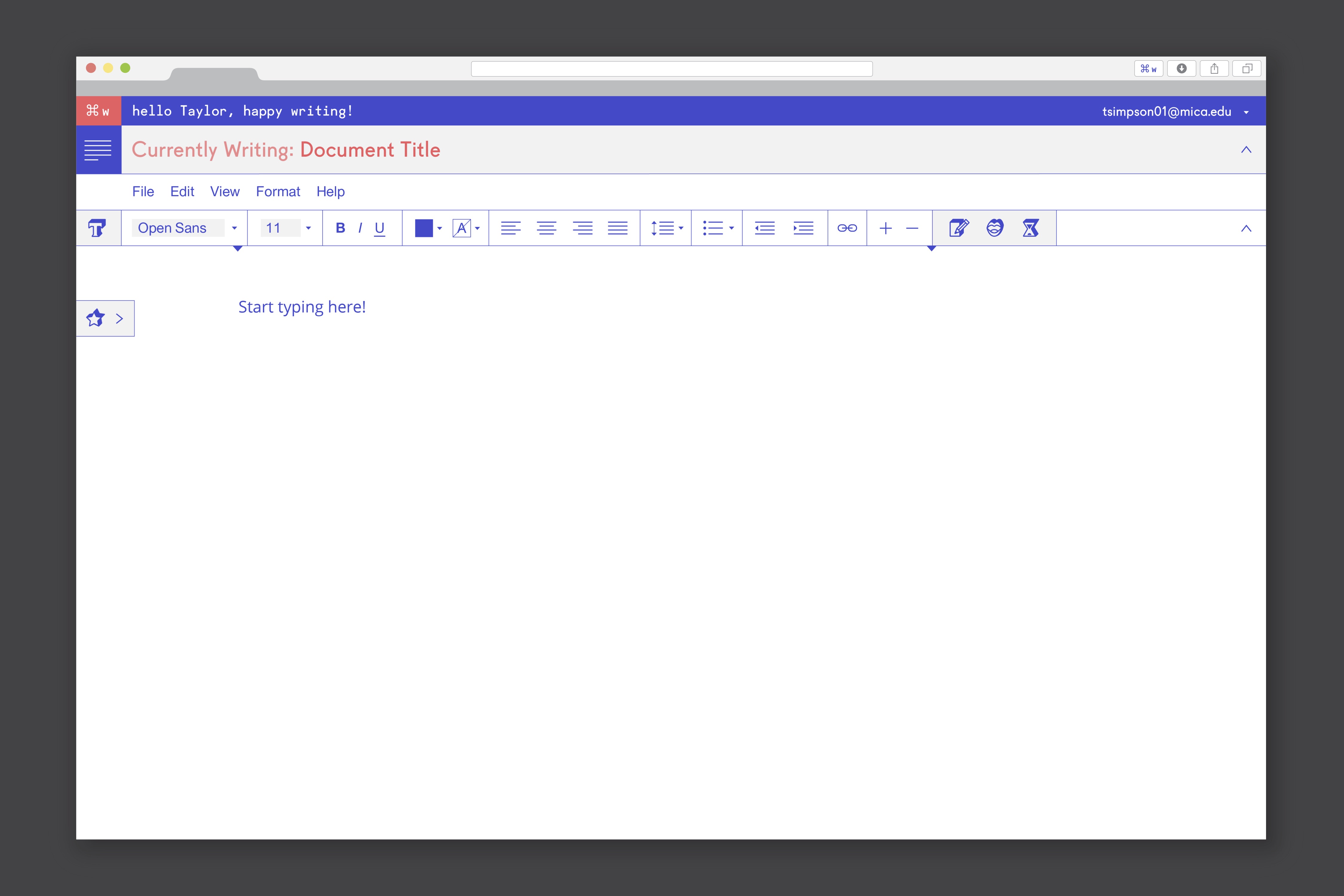Open the Format menu

(x=278, y=191)
